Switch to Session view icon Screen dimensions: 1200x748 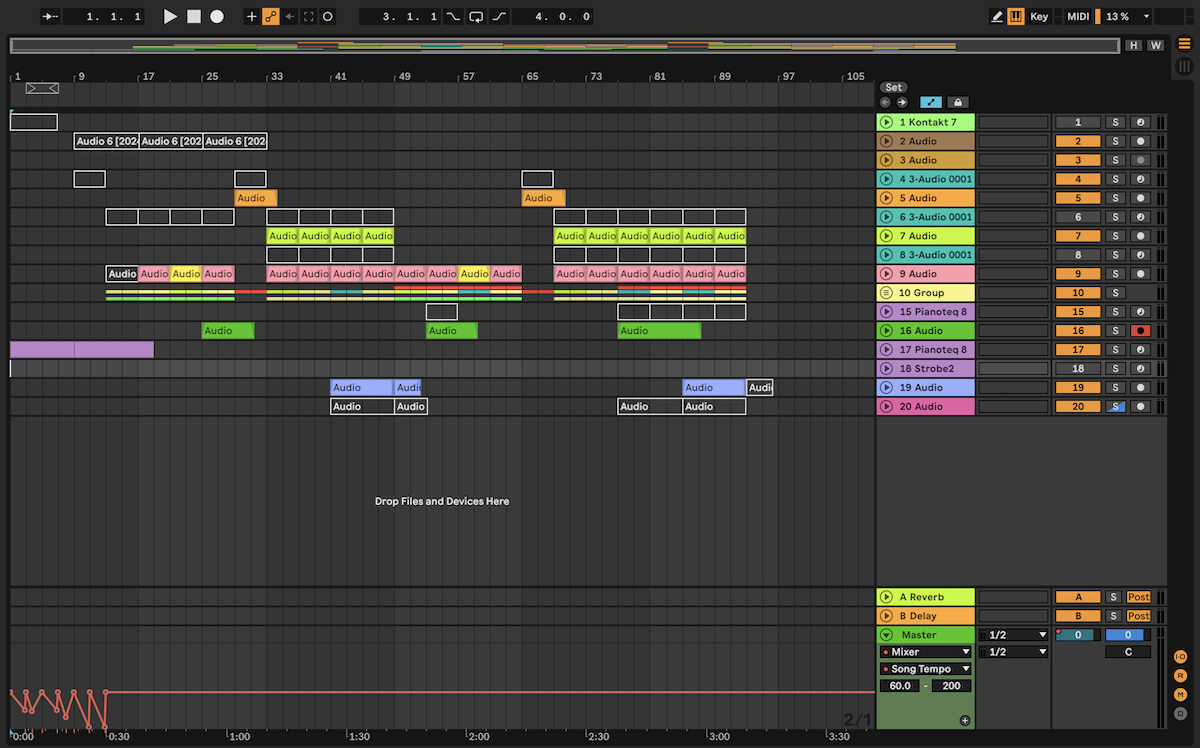(1185, 66)
